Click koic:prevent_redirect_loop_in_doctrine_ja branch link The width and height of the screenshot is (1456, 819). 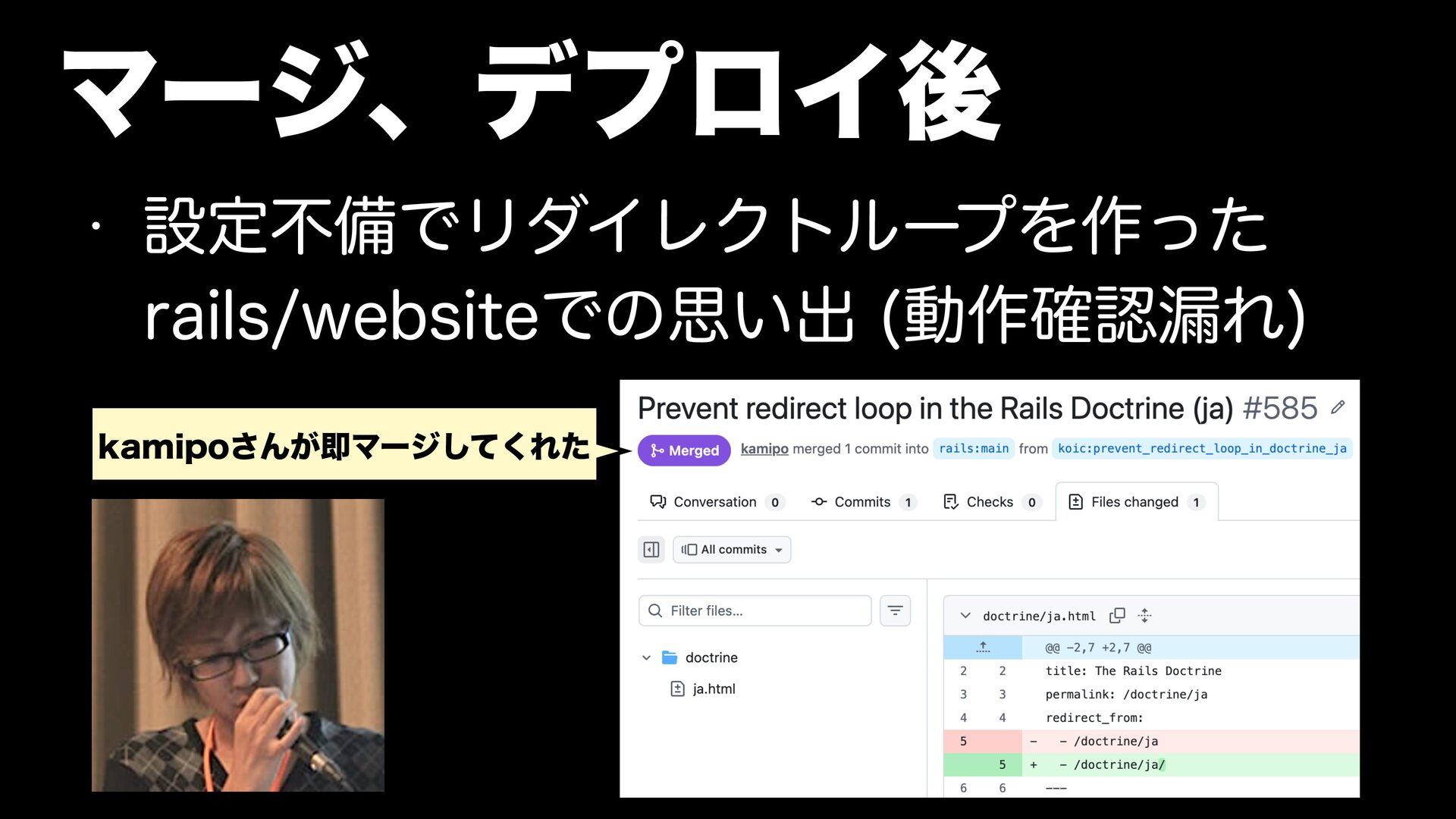pyautogui.click(x=1202, y=449)
